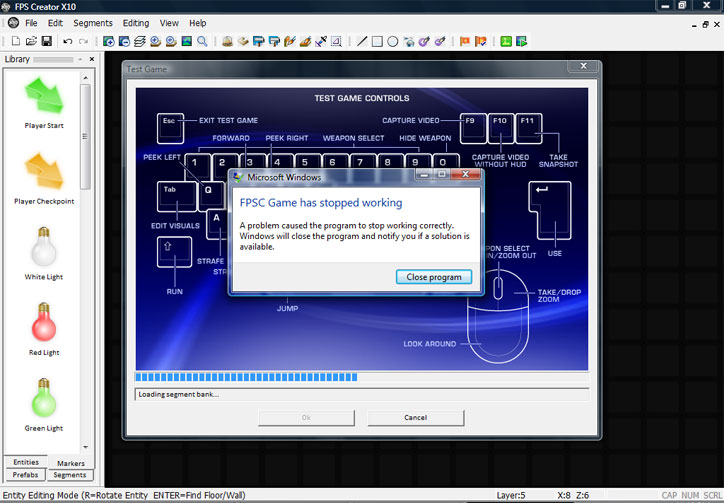Image resolution: width=724 pixels, height=503 pixels.
Task: Click the Library panel auto-hide pin
Action: click(80, 59)
